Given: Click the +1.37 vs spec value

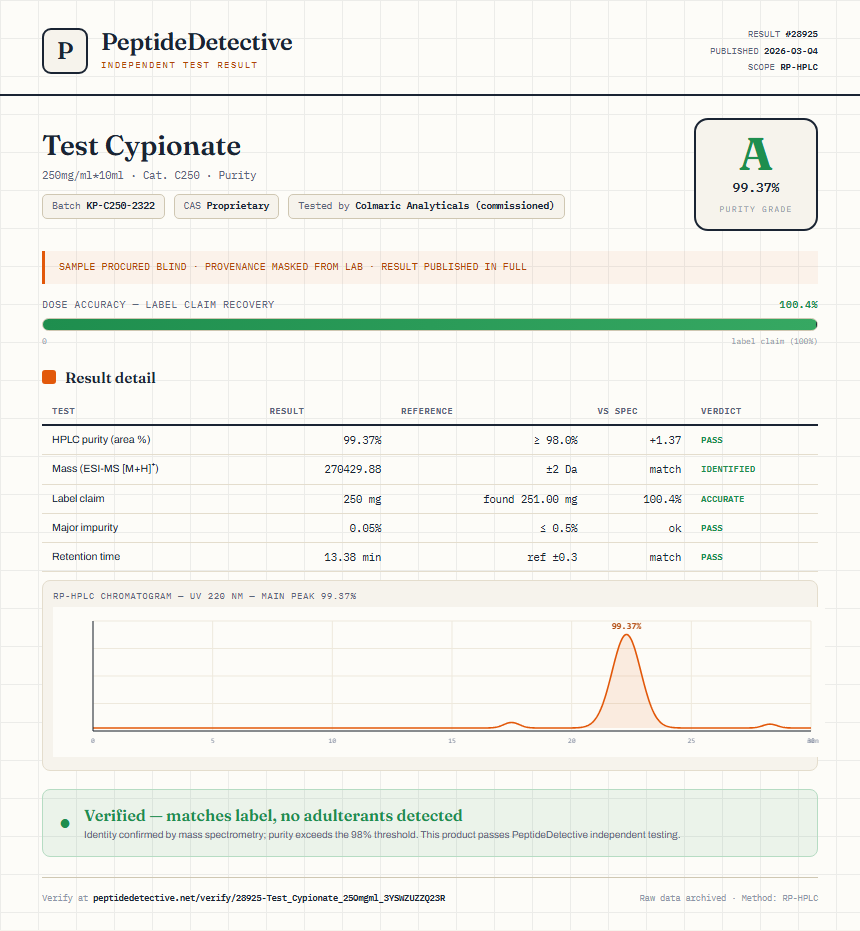Looking at the screenshot, I should coord(665,440).
